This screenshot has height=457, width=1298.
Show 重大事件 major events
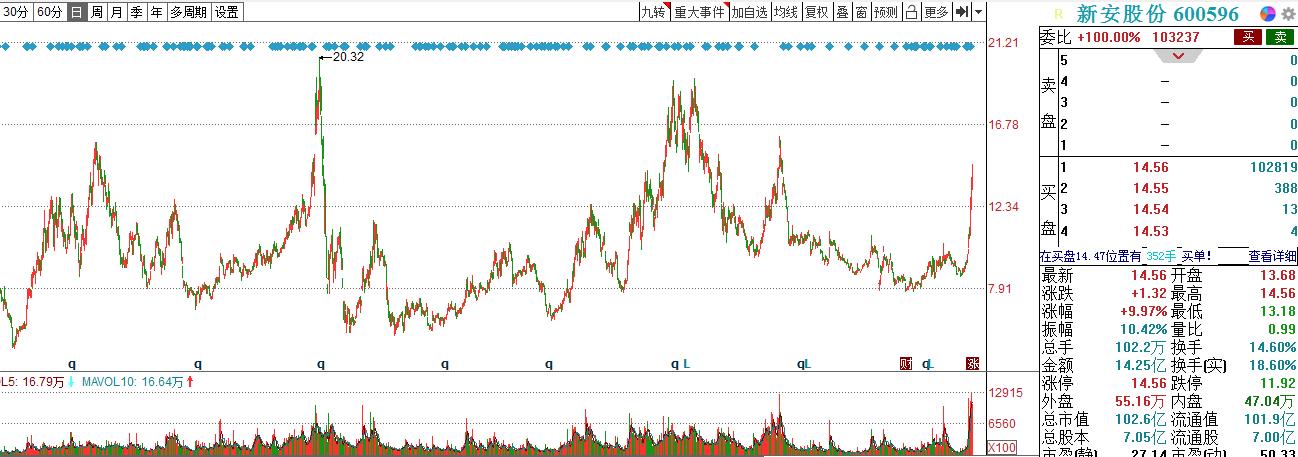[x=698, y=12]
